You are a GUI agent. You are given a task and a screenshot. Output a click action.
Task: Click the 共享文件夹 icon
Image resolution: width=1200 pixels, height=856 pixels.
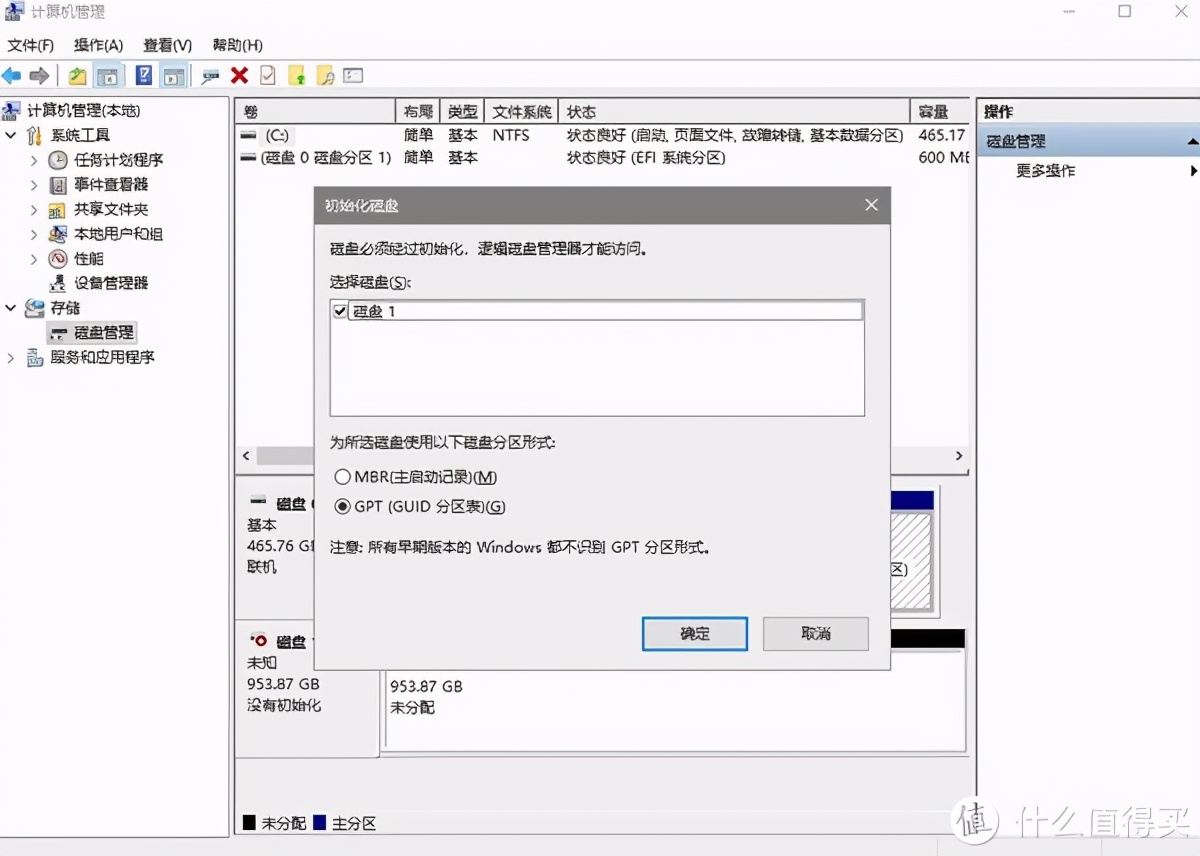coord(58,209)
